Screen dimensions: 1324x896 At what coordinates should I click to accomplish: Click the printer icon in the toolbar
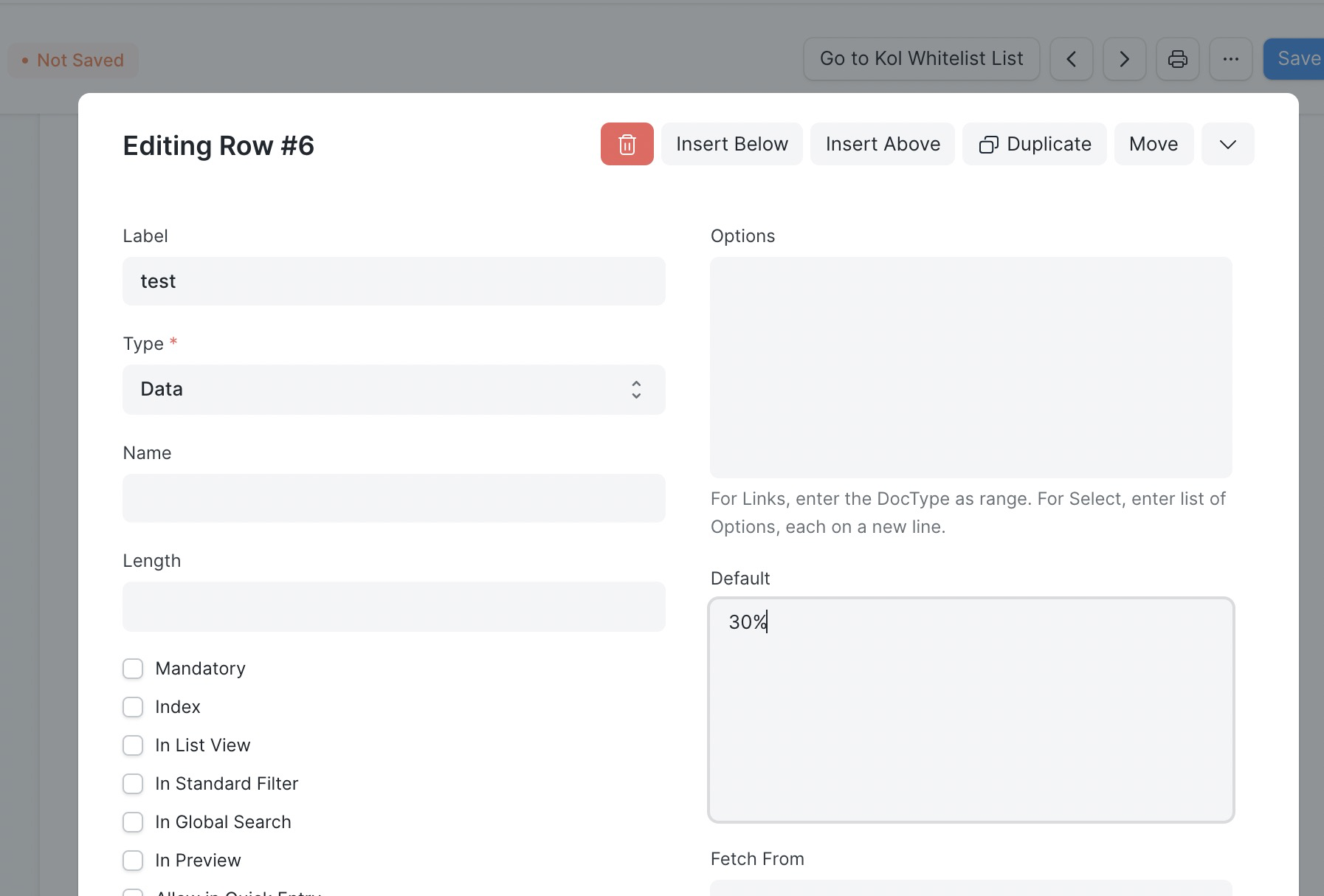[x=1177, y=59]
